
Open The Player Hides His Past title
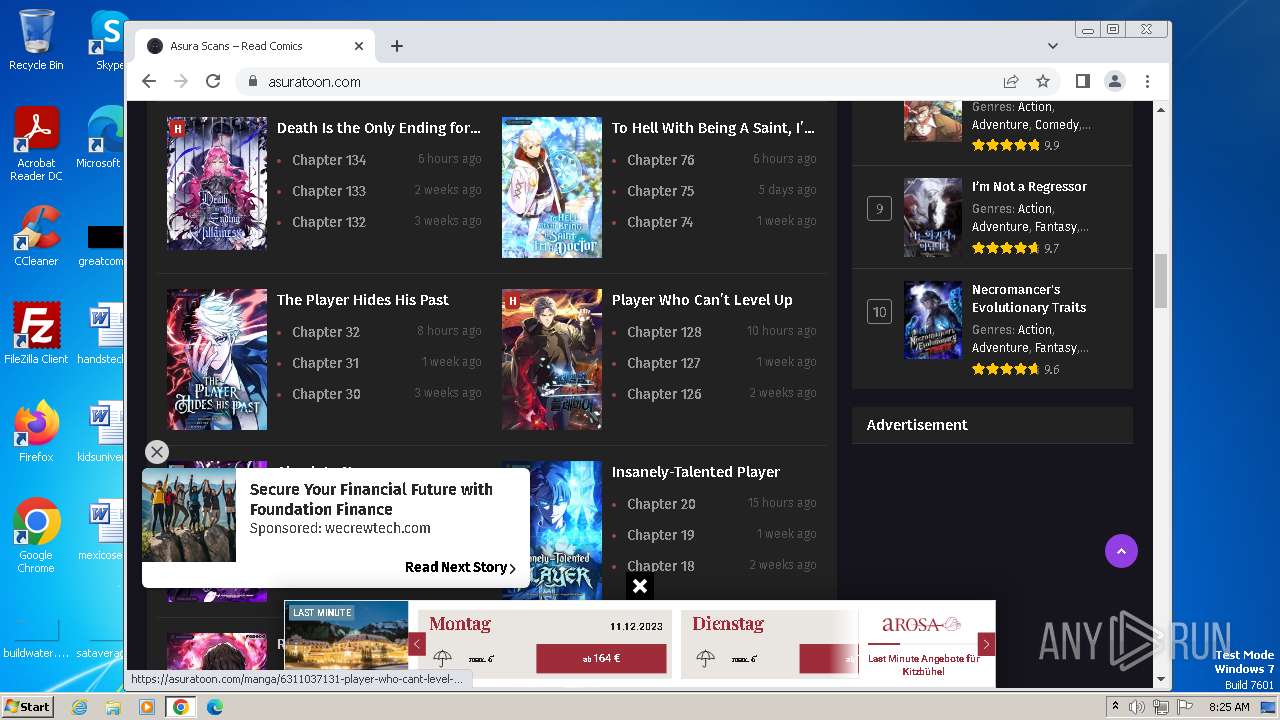tap(362, 300)
